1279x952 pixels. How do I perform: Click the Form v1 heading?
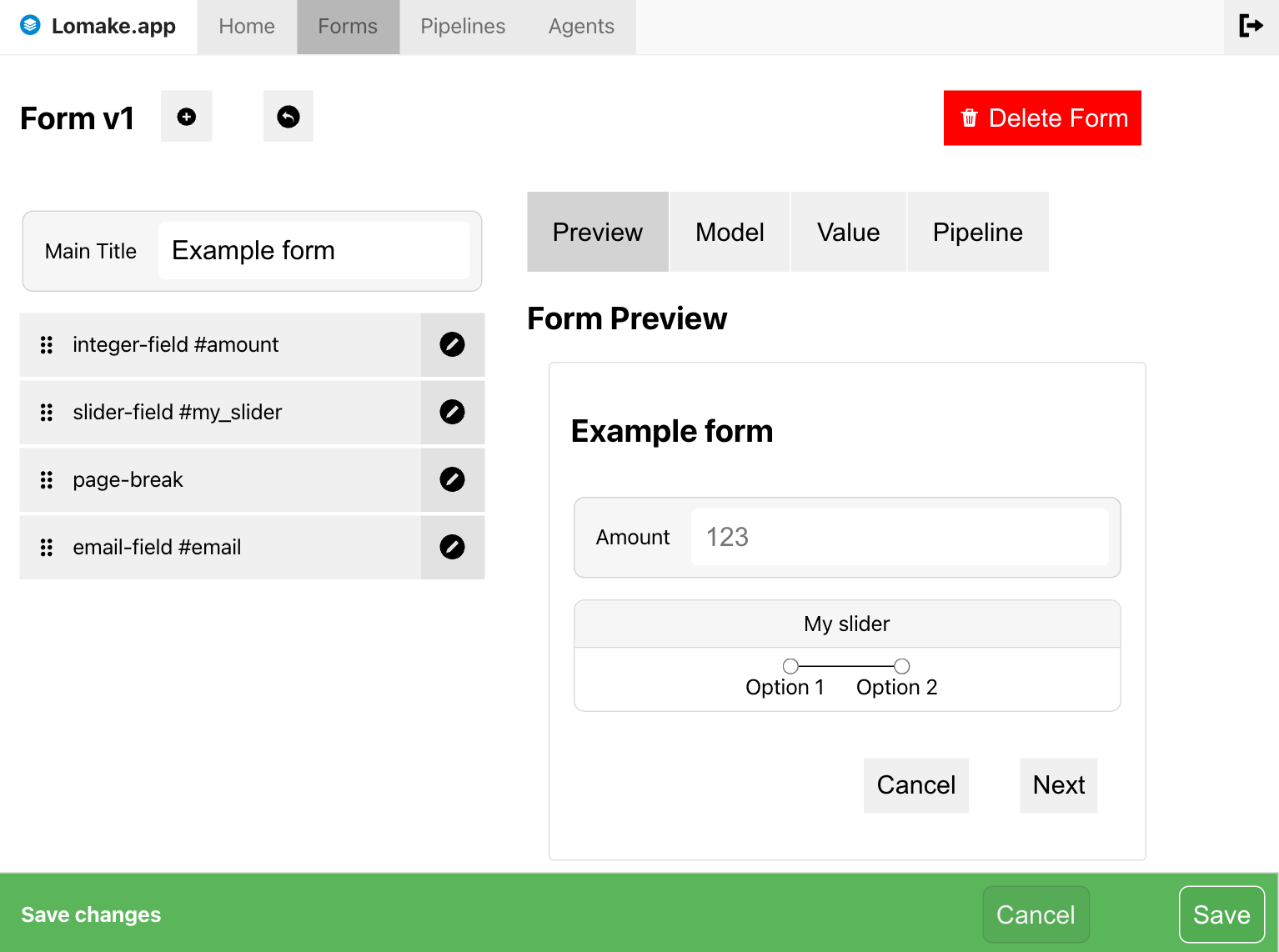77,118
